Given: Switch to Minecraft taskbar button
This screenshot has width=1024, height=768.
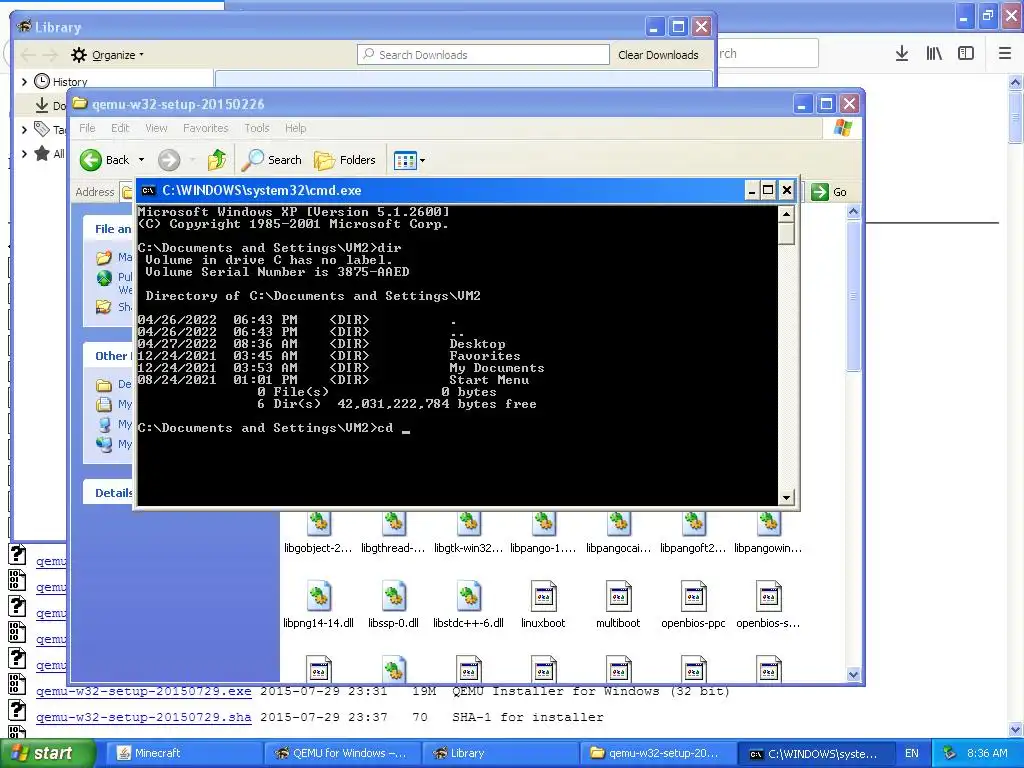Looking at the screenshot, I should click(x=183, y=753).
